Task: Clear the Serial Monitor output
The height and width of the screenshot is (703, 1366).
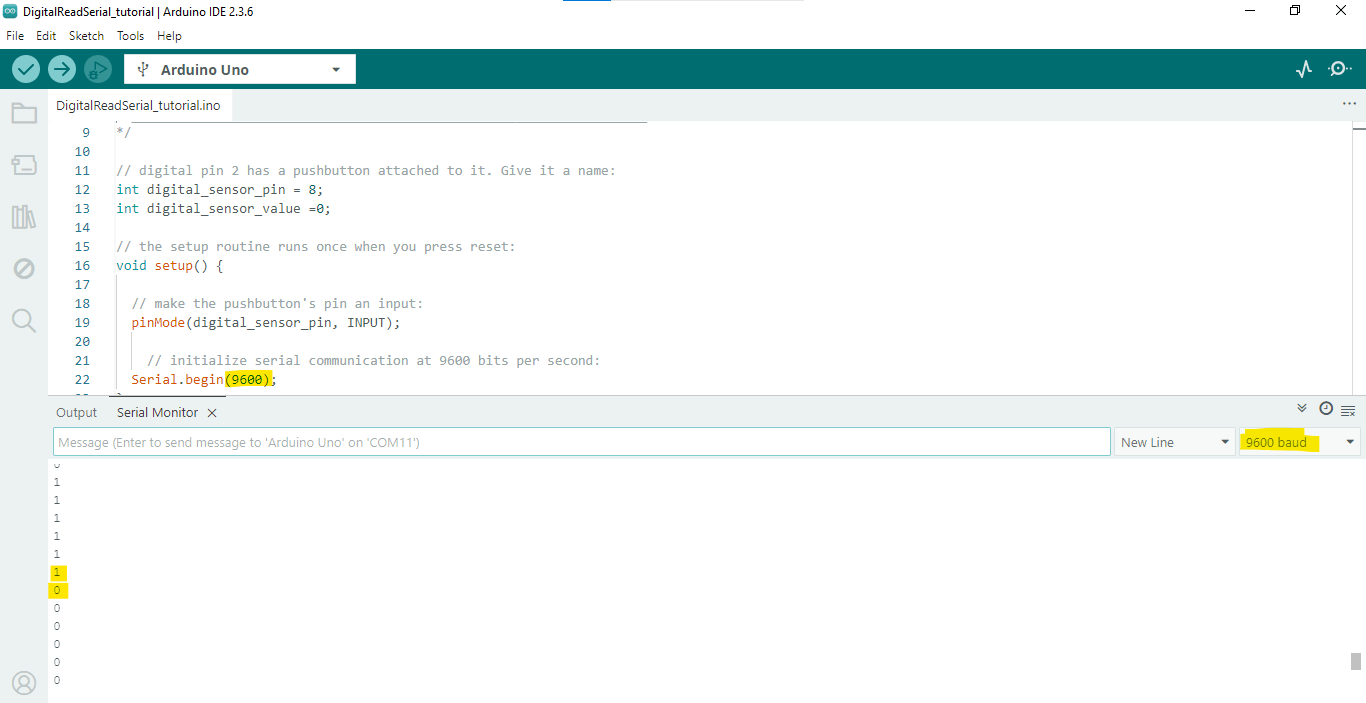Action: point(1348,410)
